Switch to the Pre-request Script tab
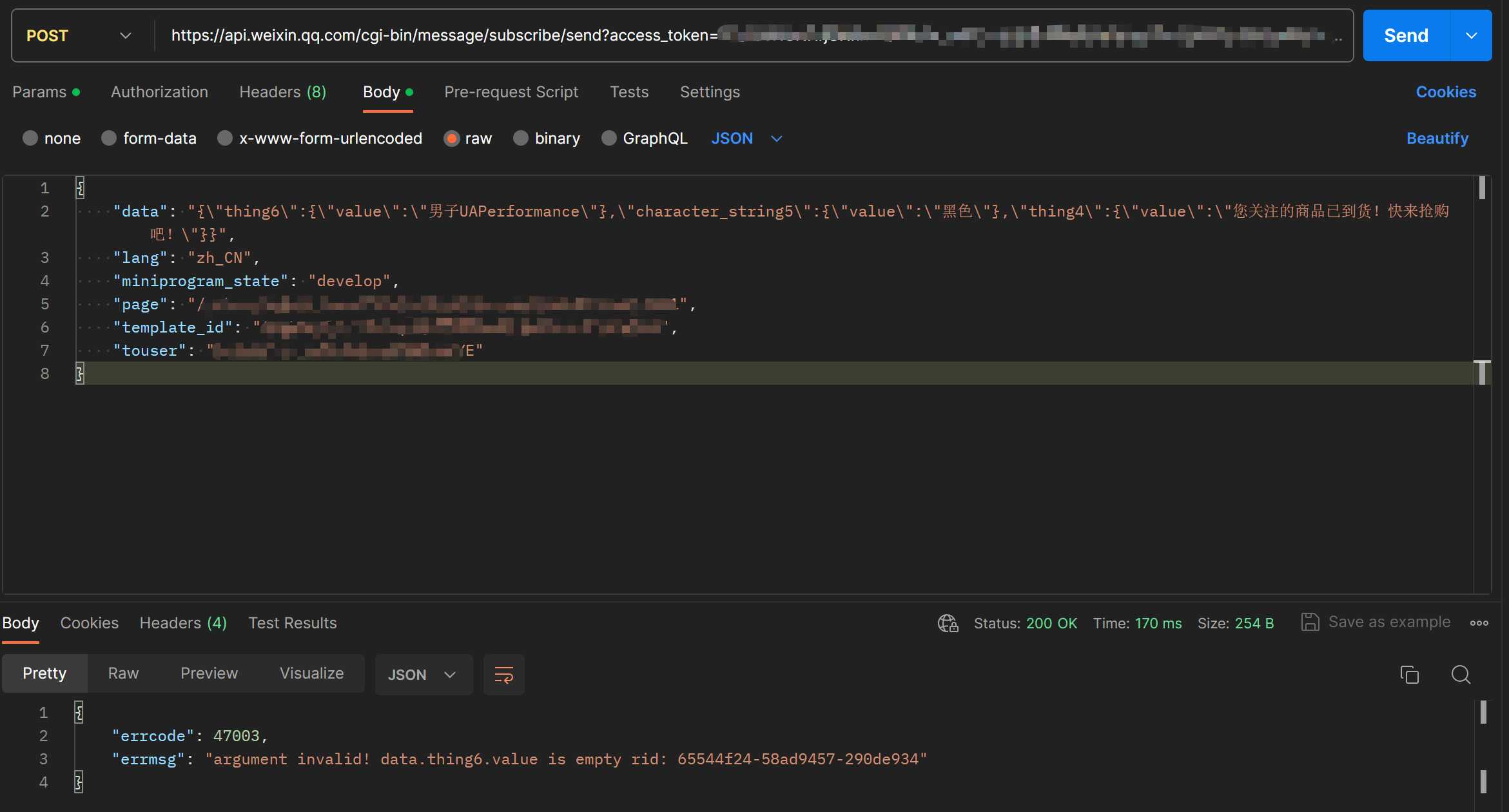This screenshot has width=1509, height=812. click(x=511, y=92)
